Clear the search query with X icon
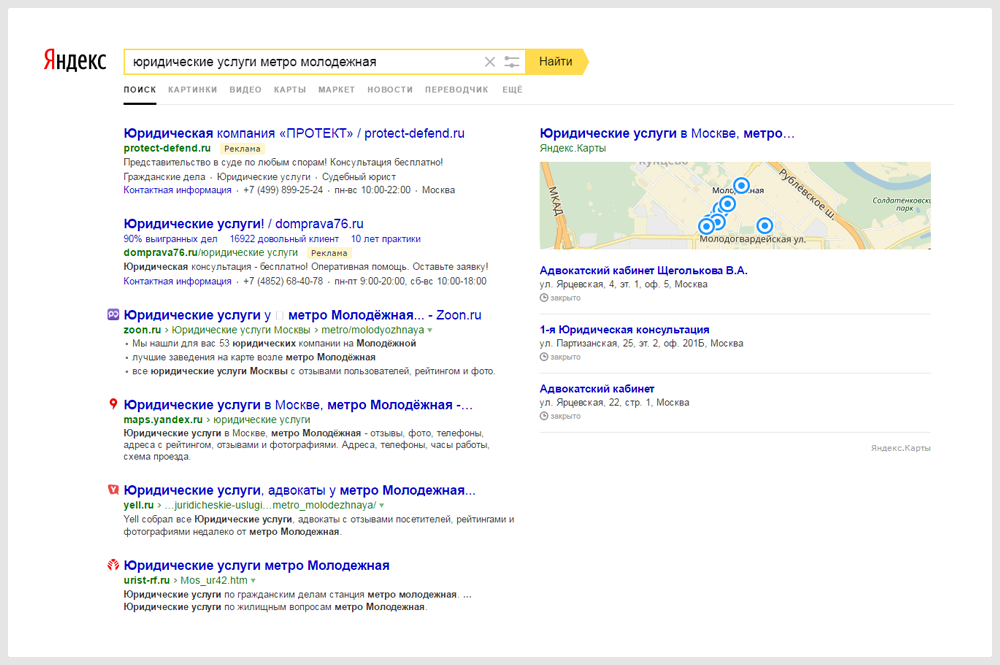 click(x=489, y=62)
